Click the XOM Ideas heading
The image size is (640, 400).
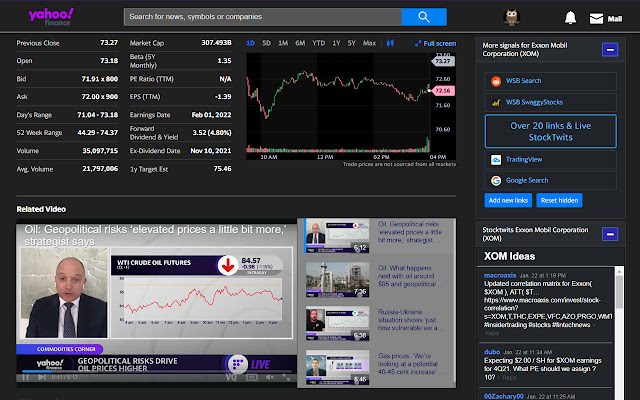(509, 256)
